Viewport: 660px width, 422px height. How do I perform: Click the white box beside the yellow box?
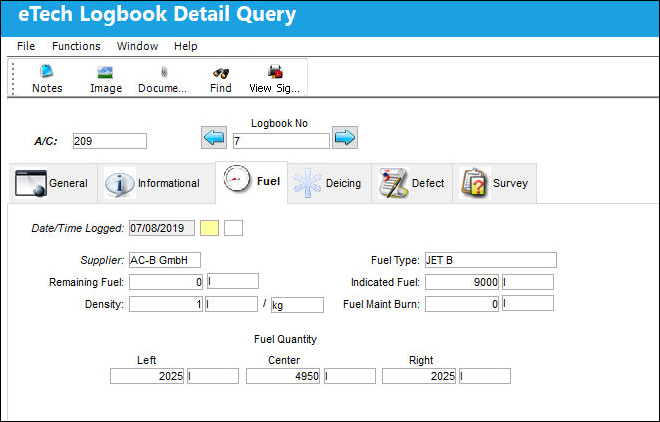click(234, 228)
